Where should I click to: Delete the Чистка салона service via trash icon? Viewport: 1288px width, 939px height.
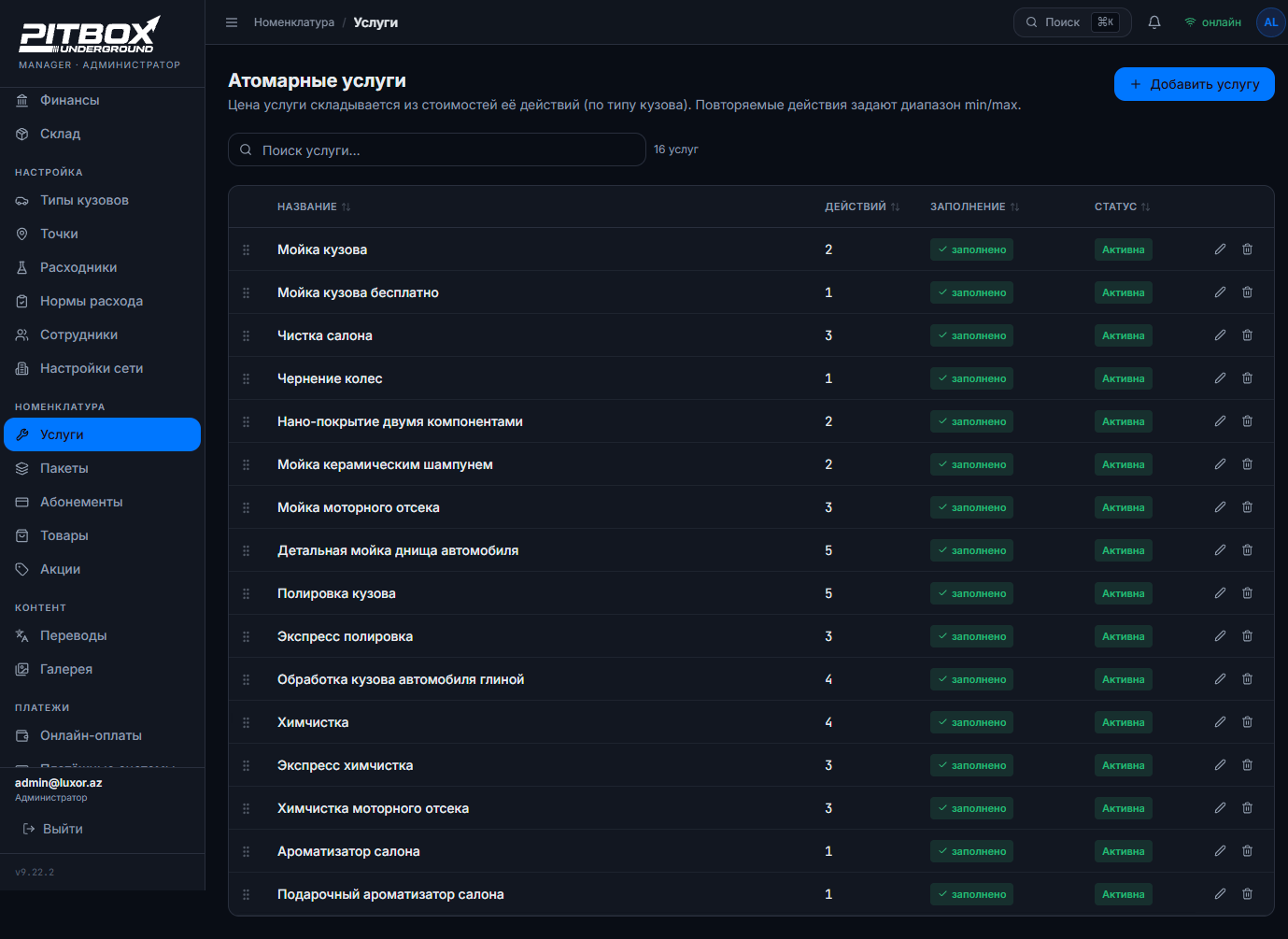coord(1247,335)
